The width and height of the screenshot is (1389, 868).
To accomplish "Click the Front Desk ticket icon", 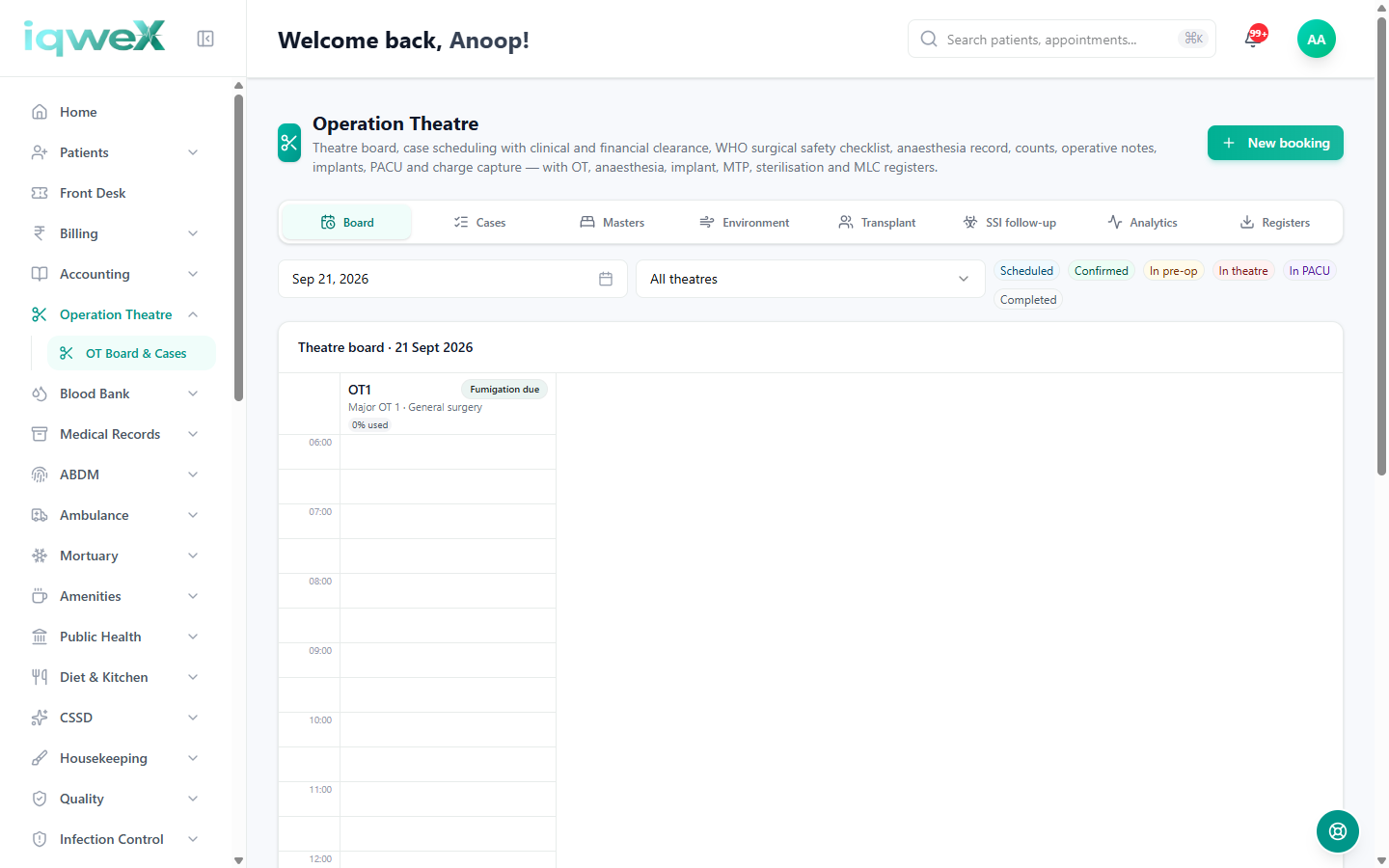I will (x=40, y=193).
